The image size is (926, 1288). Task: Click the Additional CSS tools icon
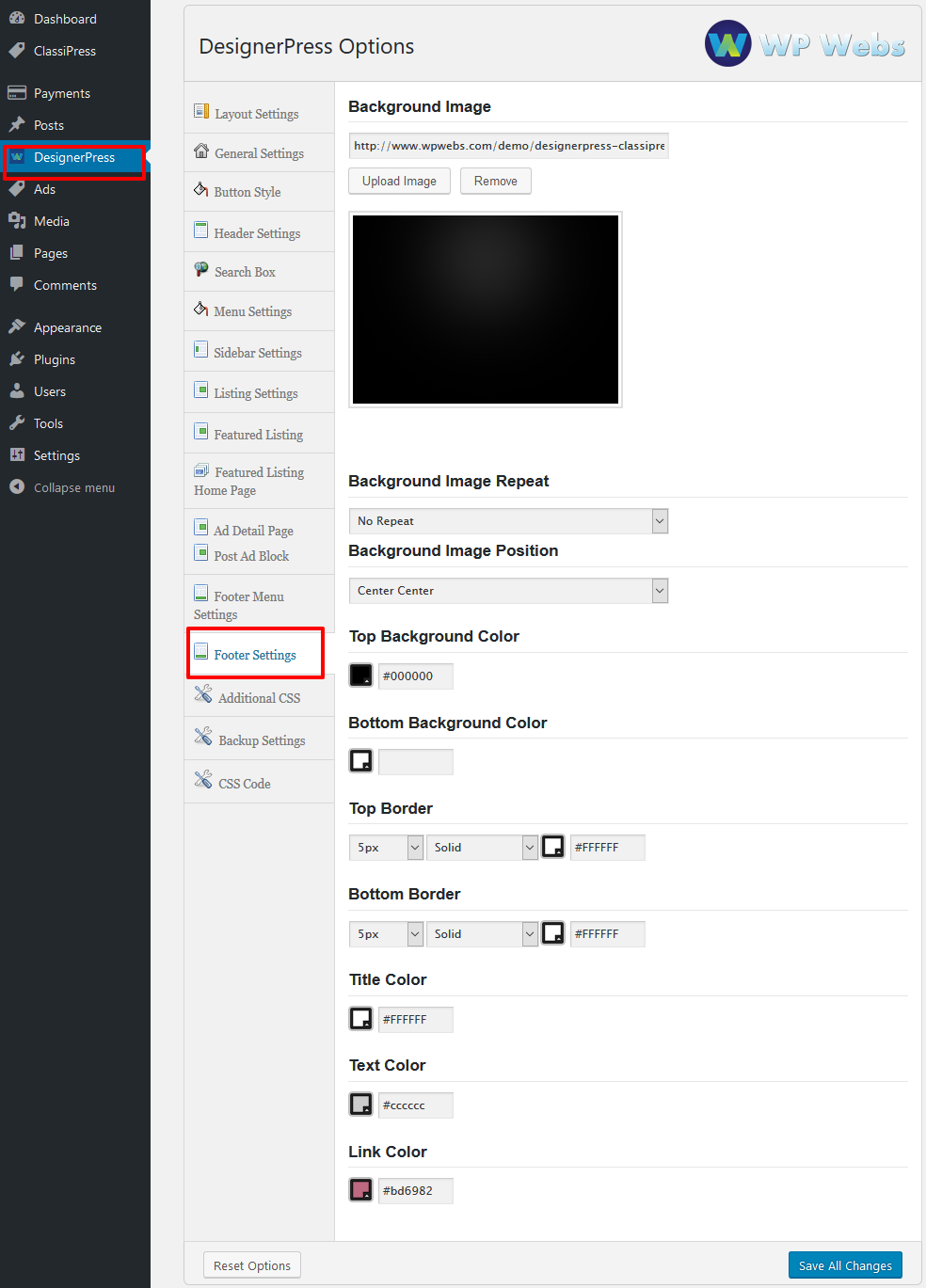click(x=203, y=694)
